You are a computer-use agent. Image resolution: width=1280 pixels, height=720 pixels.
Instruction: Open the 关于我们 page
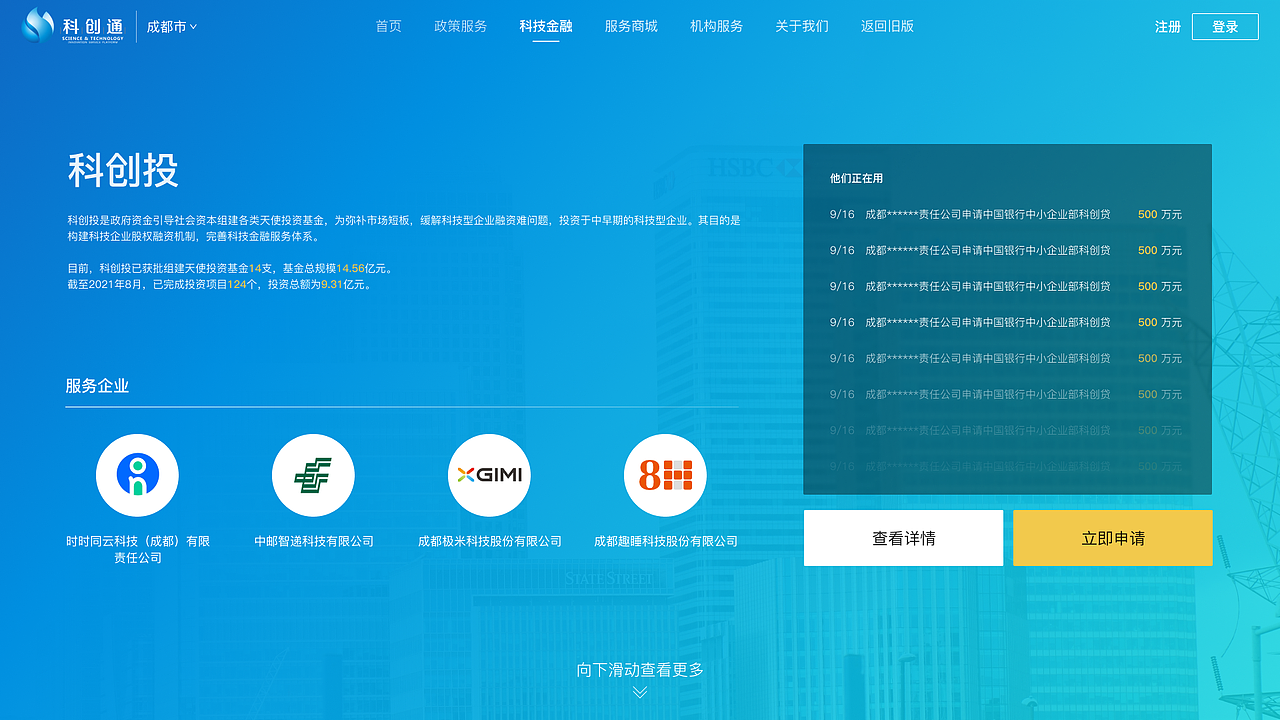pos(801,26)
